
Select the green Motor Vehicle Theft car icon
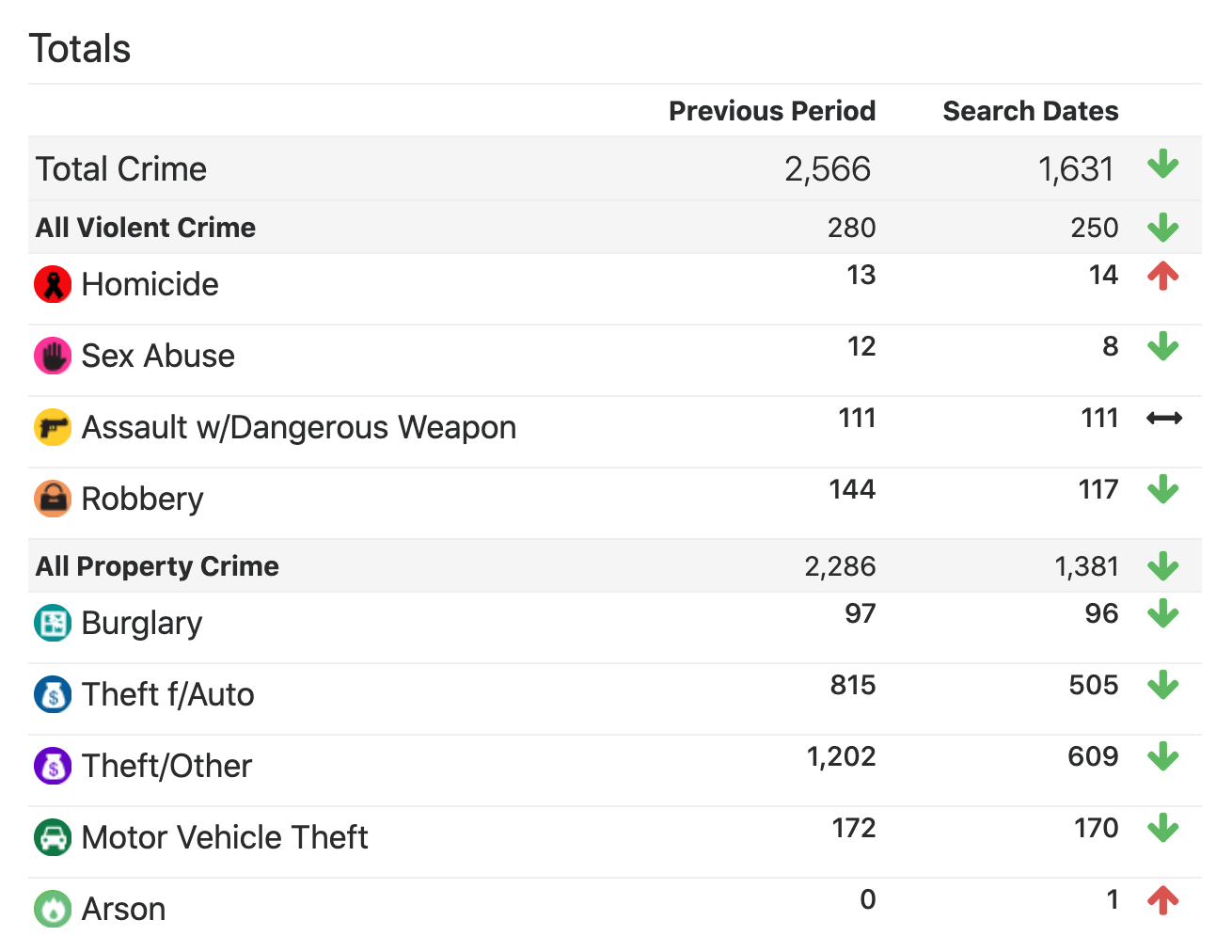coord(53,837)
